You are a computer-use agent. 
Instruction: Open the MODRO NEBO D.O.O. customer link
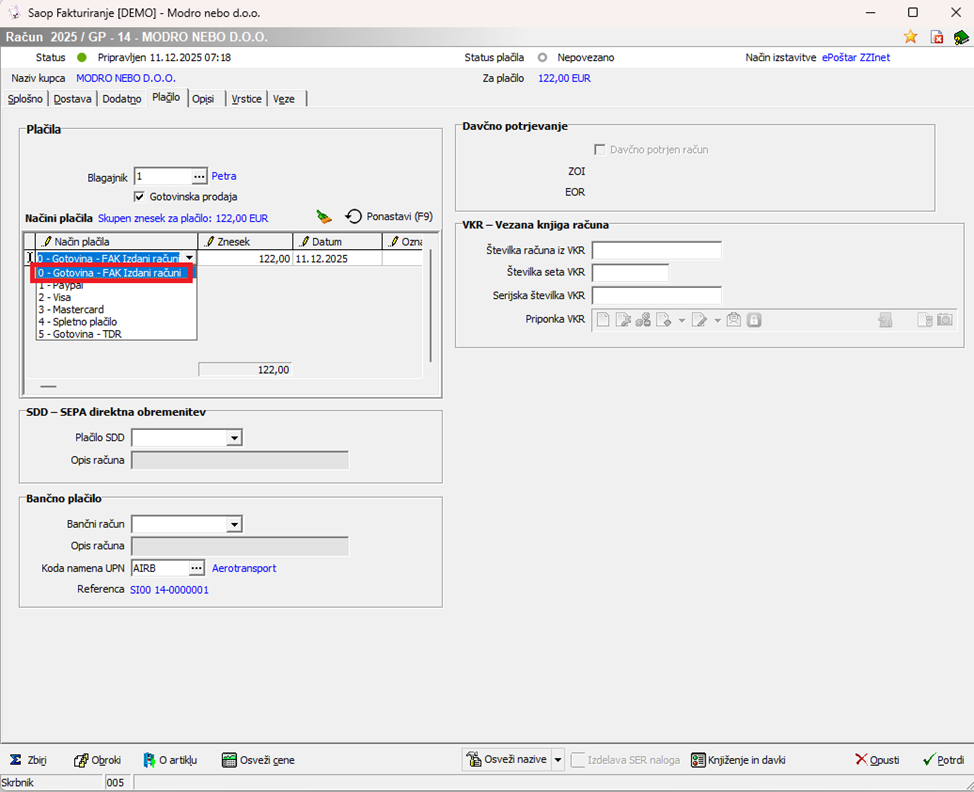tap(125, 78)
